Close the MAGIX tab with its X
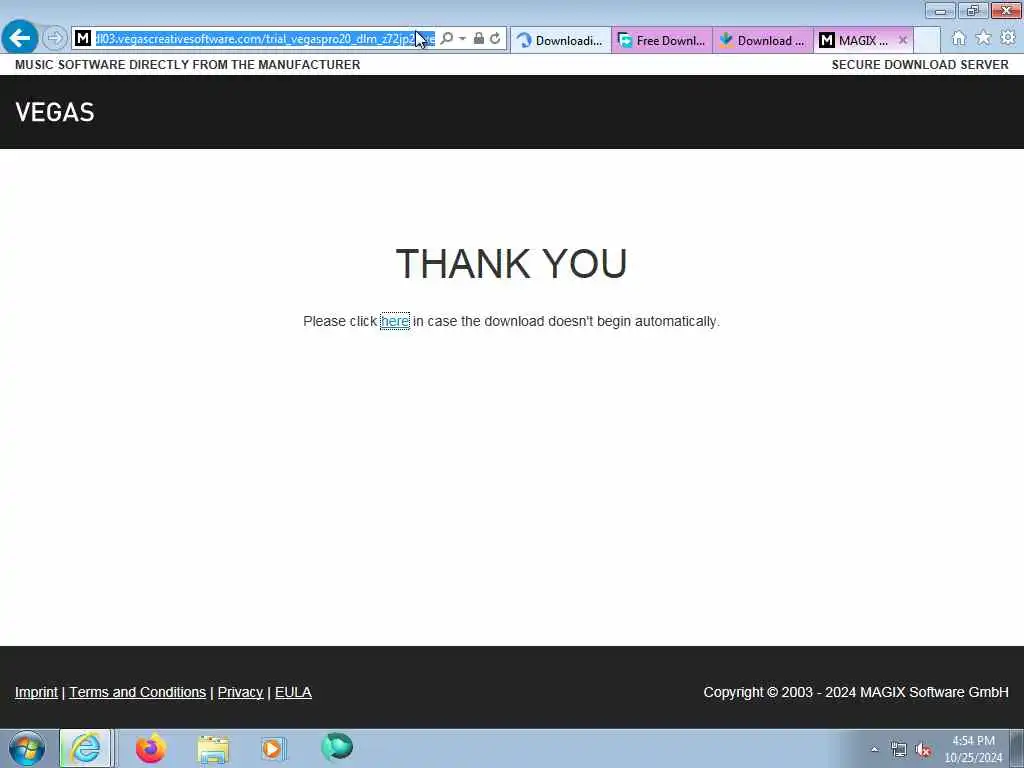 tap(903, 40)
